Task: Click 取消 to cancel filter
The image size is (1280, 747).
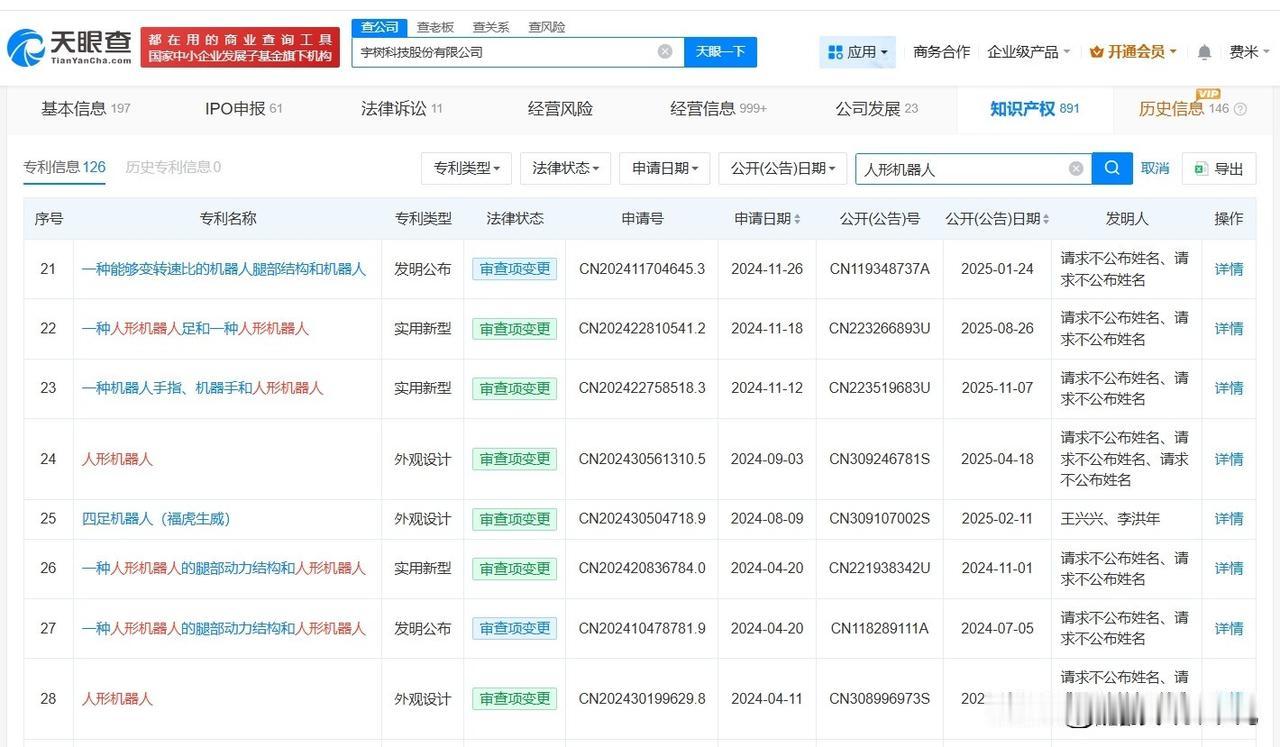Action: point(1155,169)
